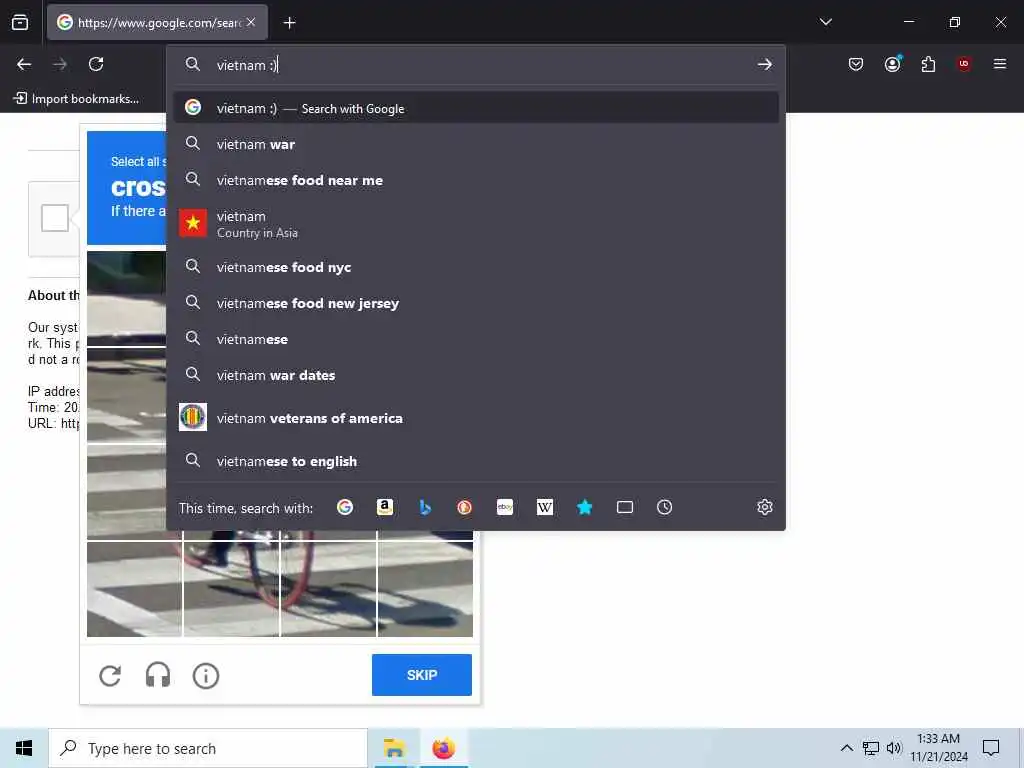Screen dimensions: 1024x768
Task: Open Firefox account menu
Action: coord(892,63)
